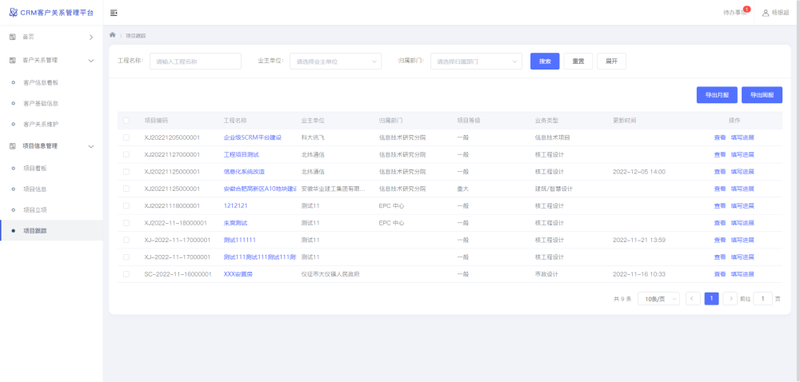
Task: Toggle the select-all checkbox in table header
Action: 126,120
